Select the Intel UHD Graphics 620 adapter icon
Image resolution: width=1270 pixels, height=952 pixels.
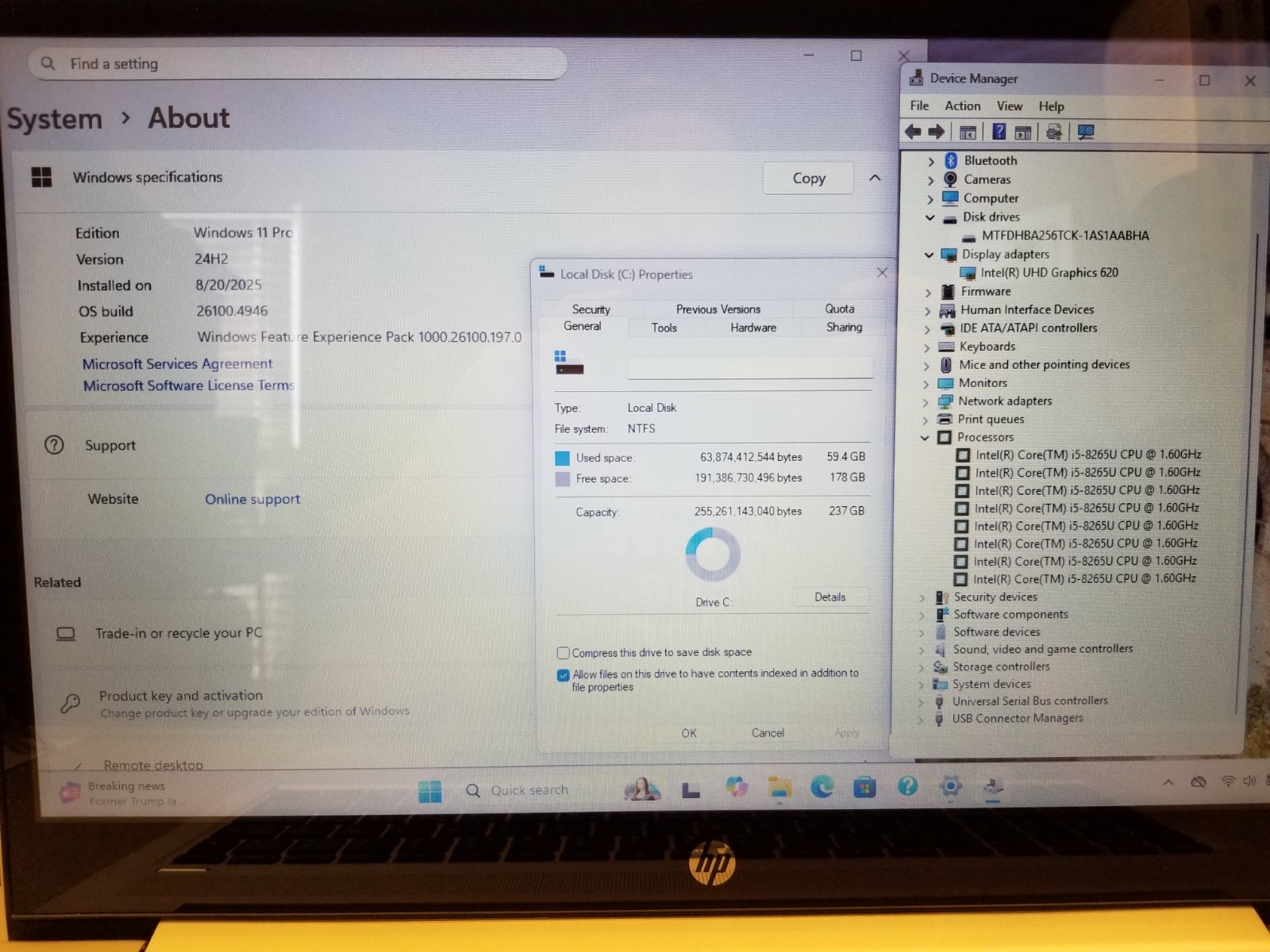coord(968,273)
